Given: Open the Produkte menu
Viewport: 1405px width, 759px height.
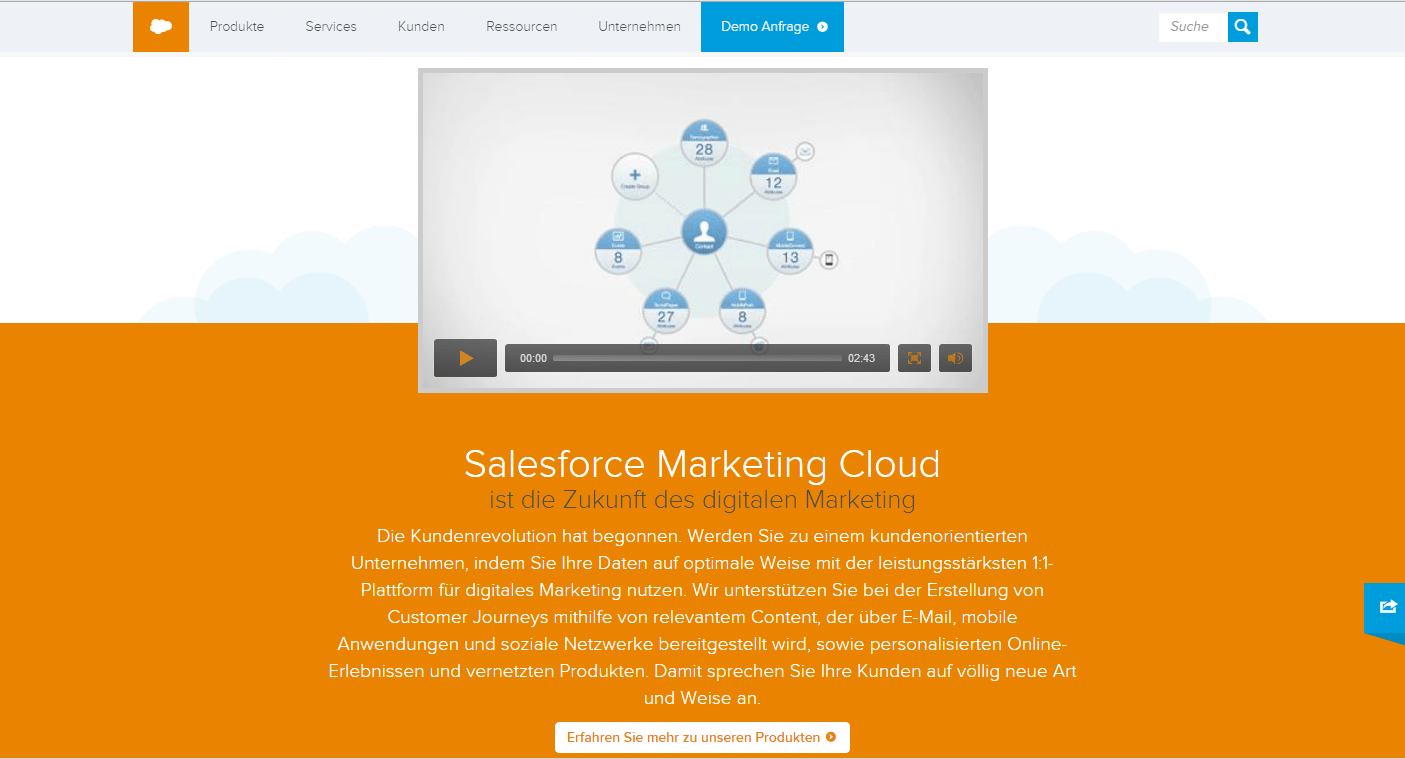Looking at the screenshot, I should [x=237, y=27].
